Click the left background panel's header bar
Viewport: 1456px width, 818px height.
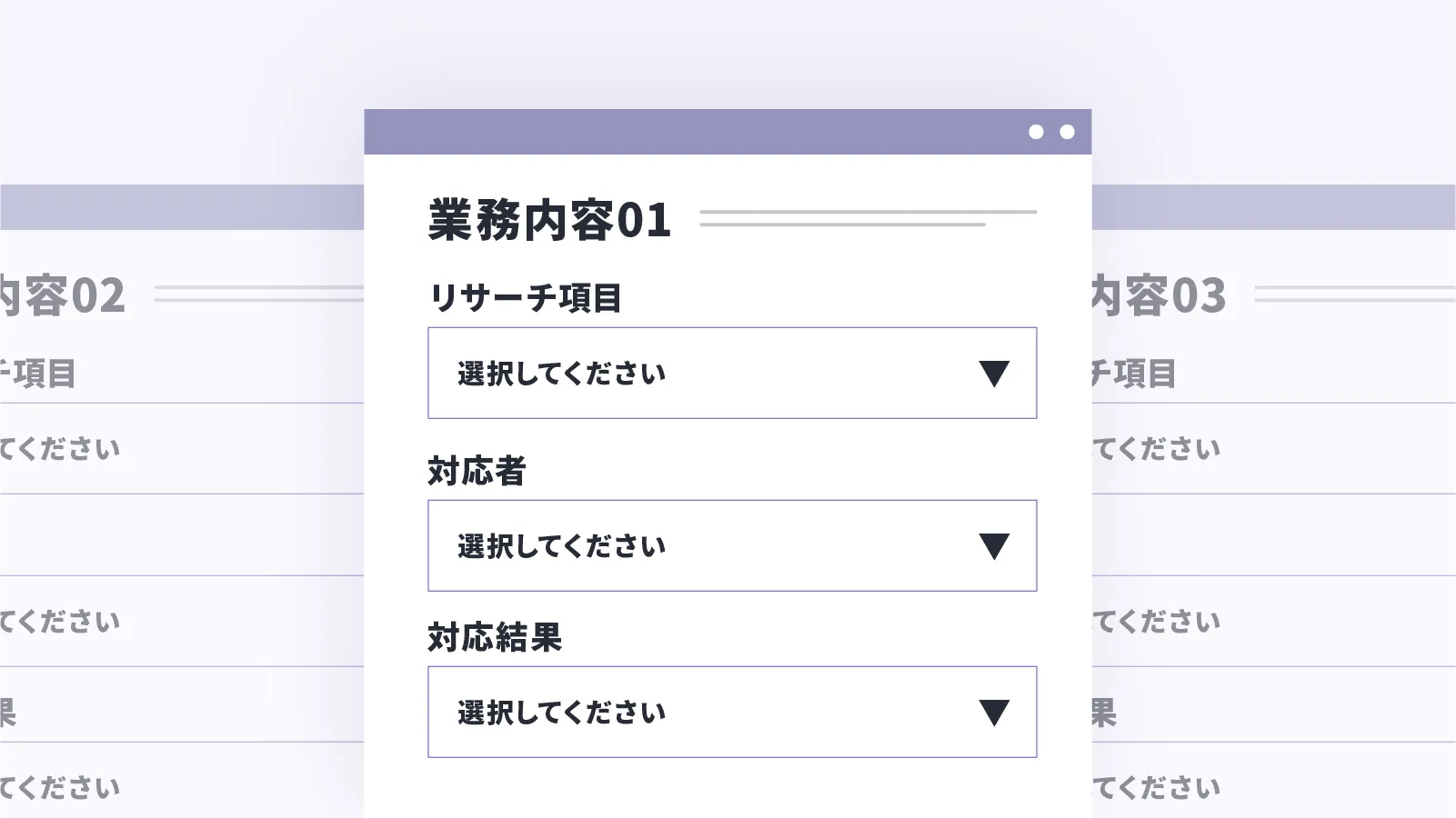click(x=182, y=207)
